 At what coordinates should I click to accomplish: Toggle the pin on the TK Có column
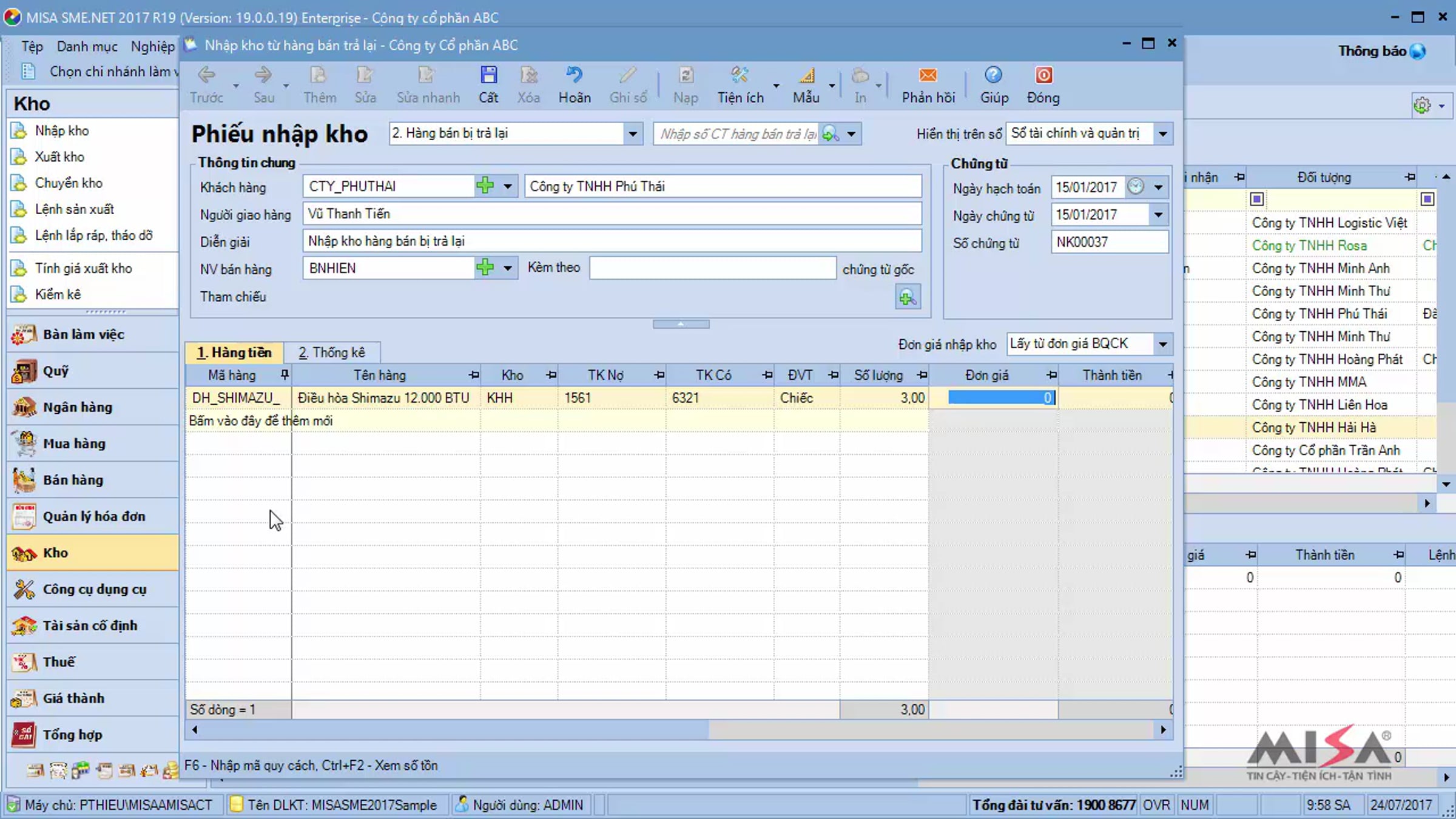pyautogui.click(x=767, y=375)
